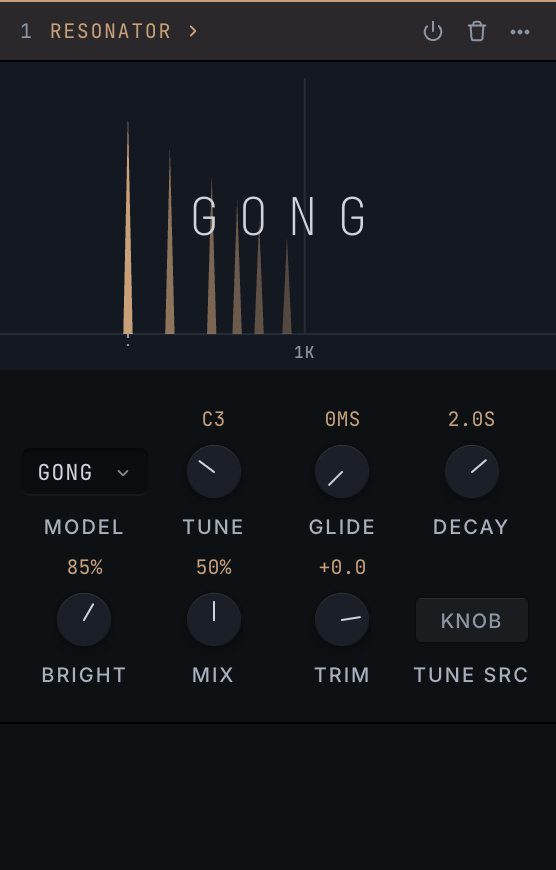Expand the chevron next to RESONATOR title

point(193,31)
